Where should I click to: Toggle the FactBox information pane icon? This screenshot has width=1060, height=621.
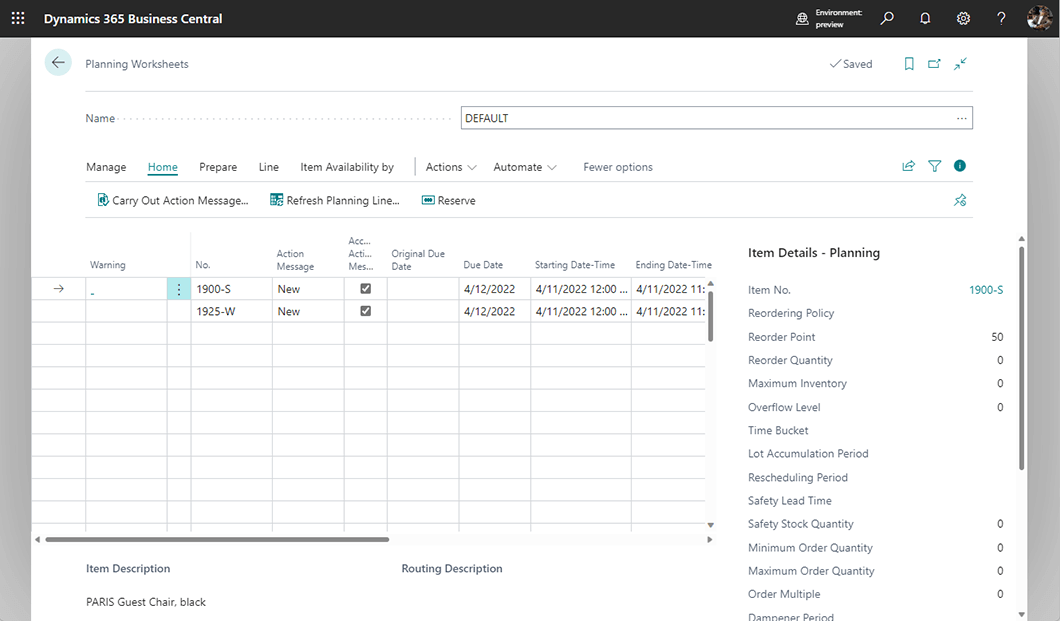click(960, 166)
